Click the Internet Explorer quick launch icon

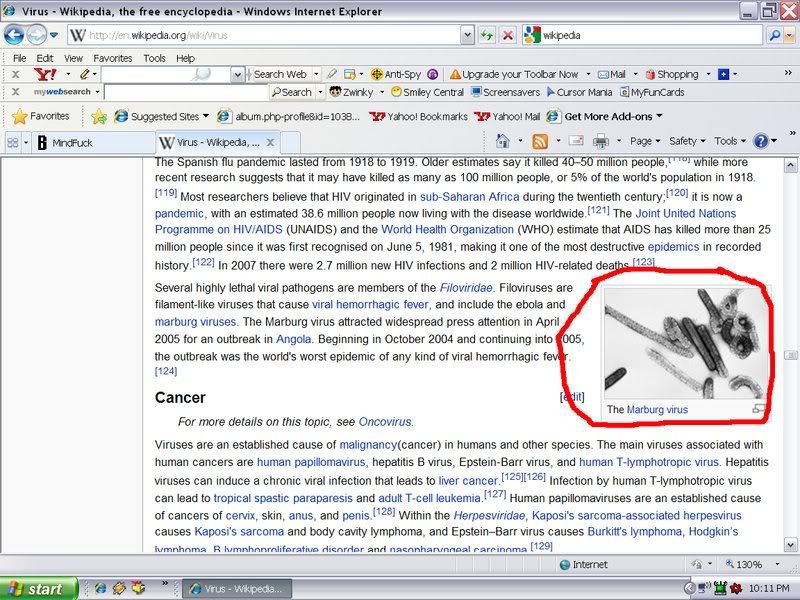101,588
